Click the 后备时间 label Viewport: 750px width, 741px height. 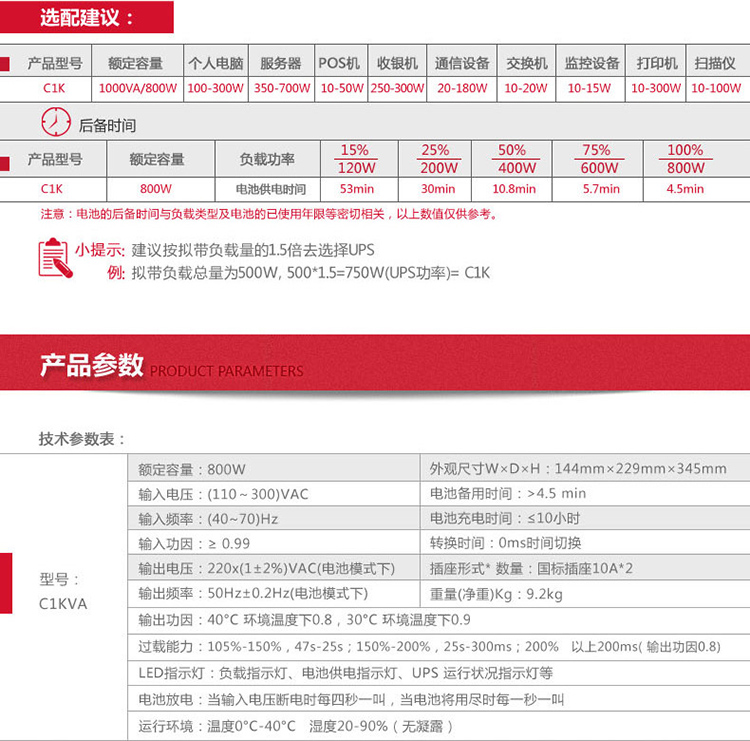click(x=107, y=125)
